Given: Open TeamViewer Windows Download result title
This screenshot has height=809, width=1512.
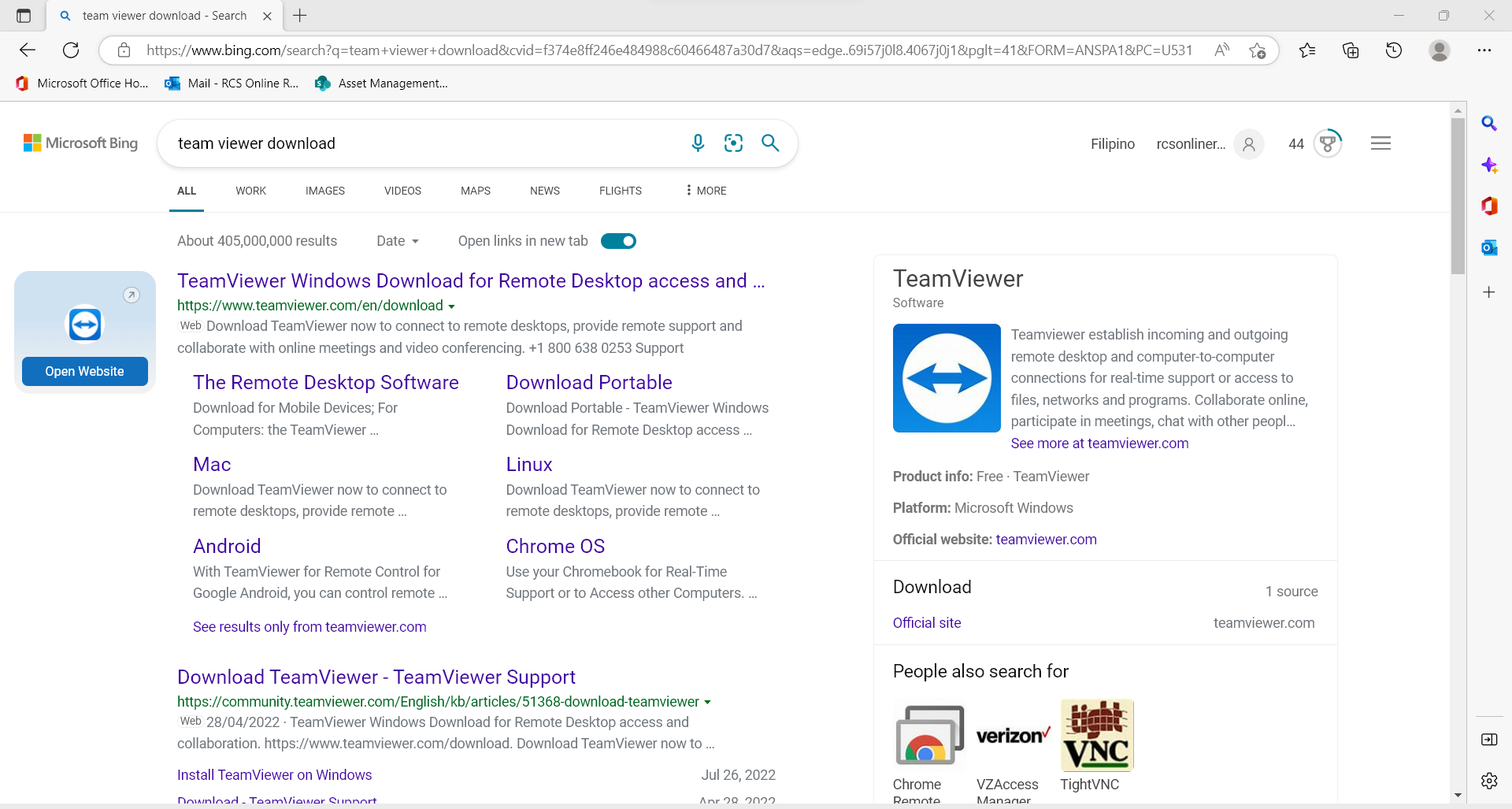Looking at the screenshot, I should [x=471, y=280].
